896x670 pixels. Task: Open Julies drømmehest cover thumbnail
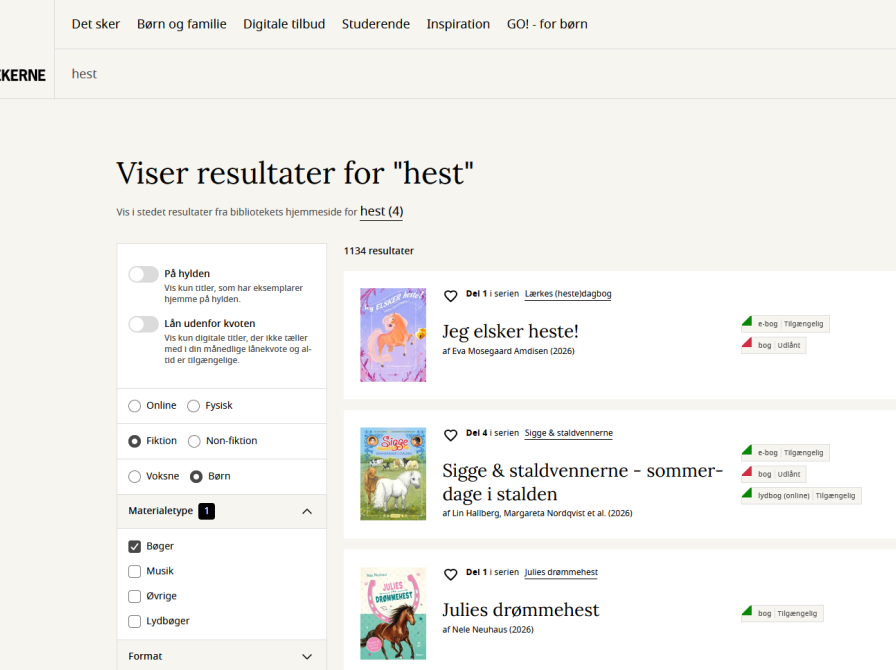pyautogui.click(x=393, y=613)
